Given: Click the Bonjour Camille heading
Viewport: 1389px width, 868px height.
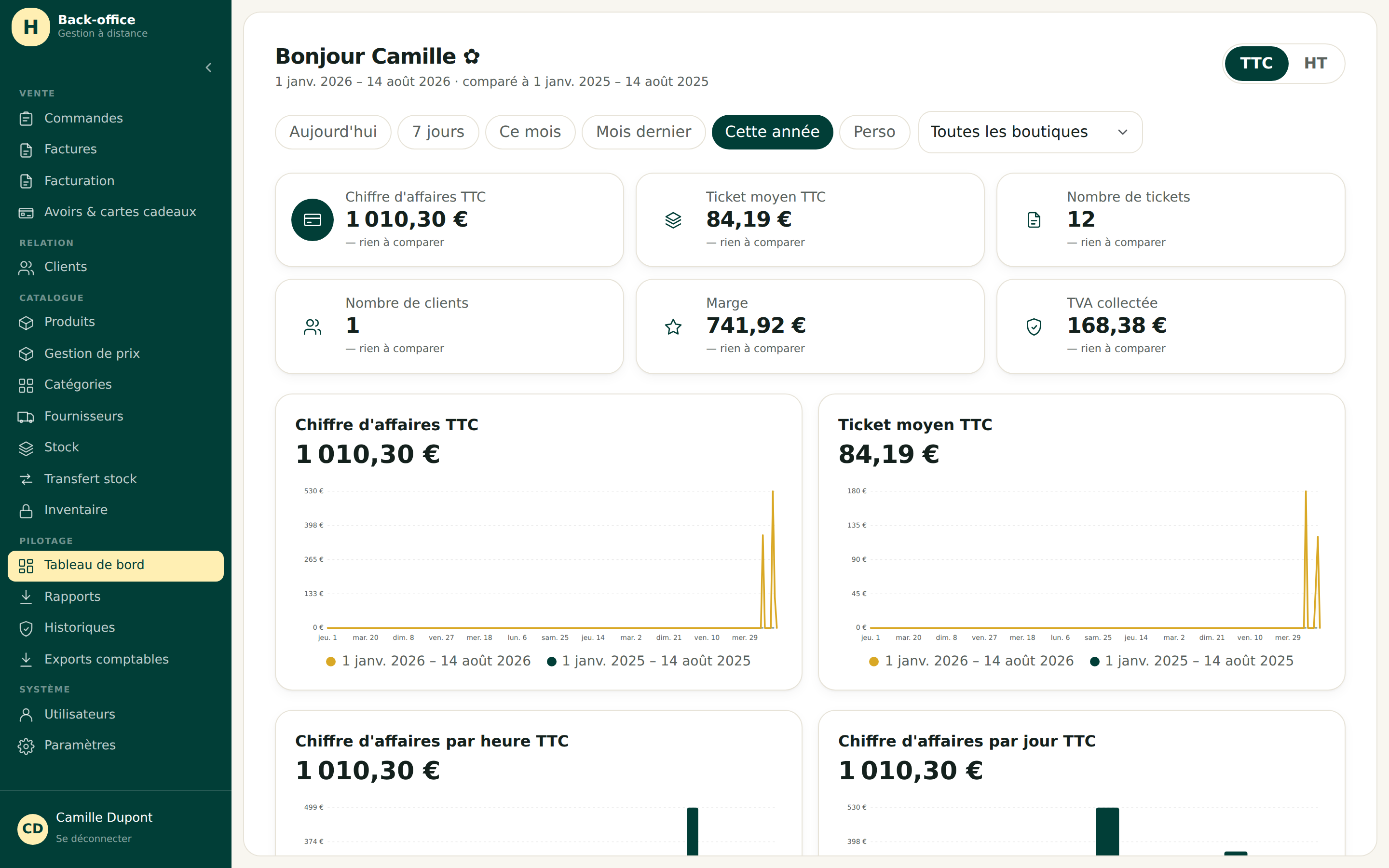Looking at the screenshot, I should (377, 57).
